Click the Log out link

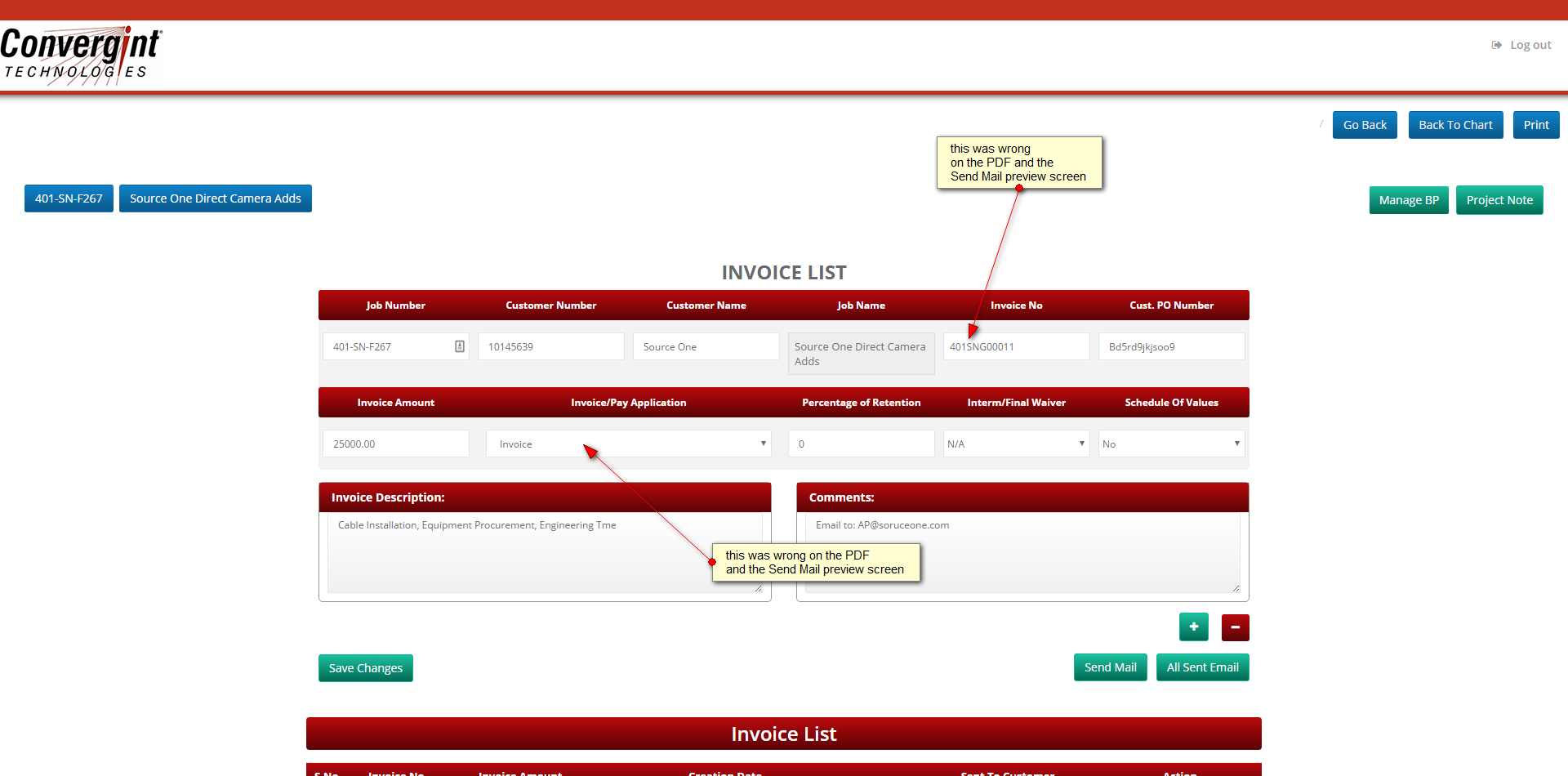(x=1530, y=45)
